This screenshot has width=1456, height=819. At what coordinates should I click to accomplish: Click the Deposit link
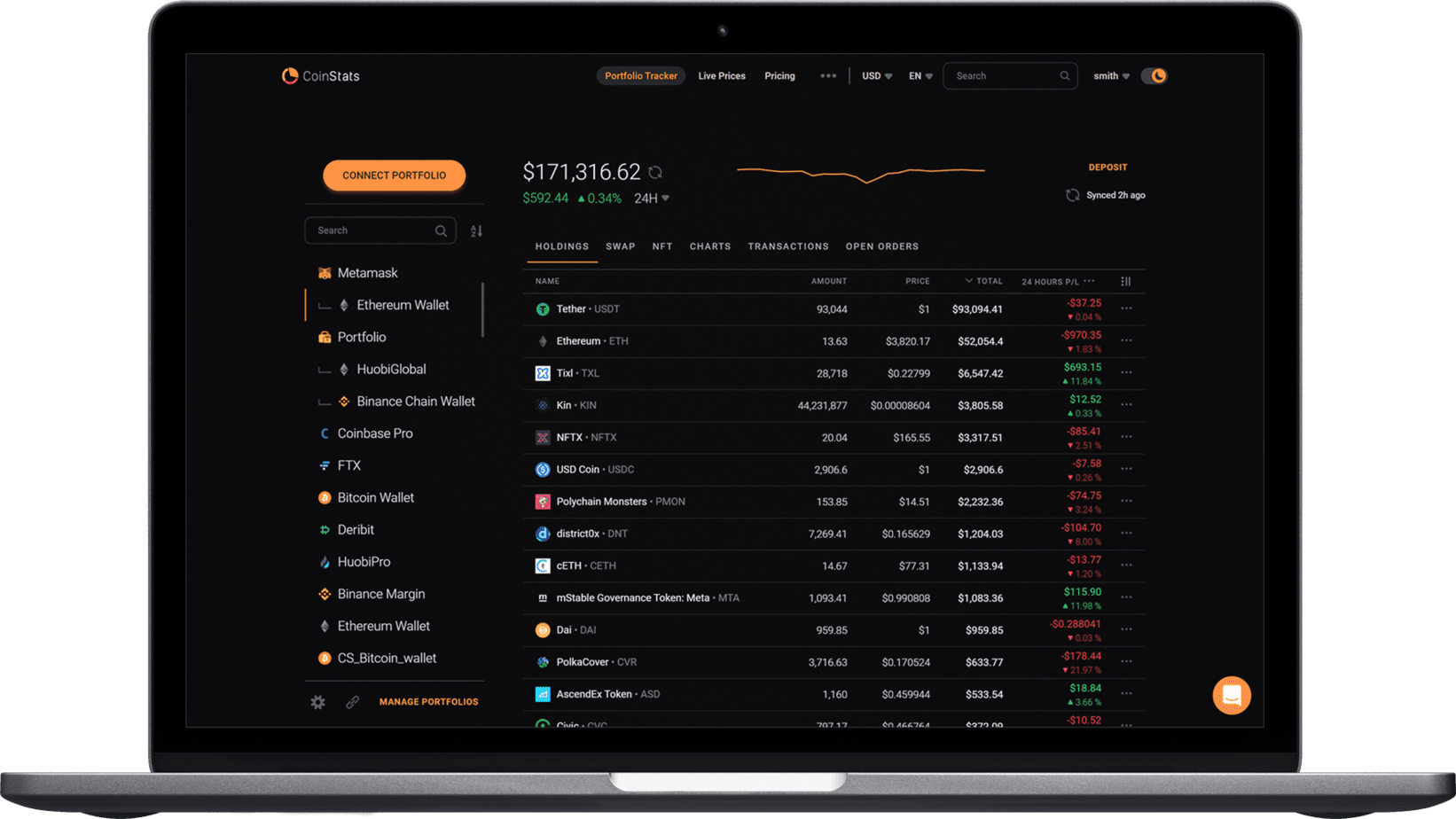click(x=1108, y=168)
